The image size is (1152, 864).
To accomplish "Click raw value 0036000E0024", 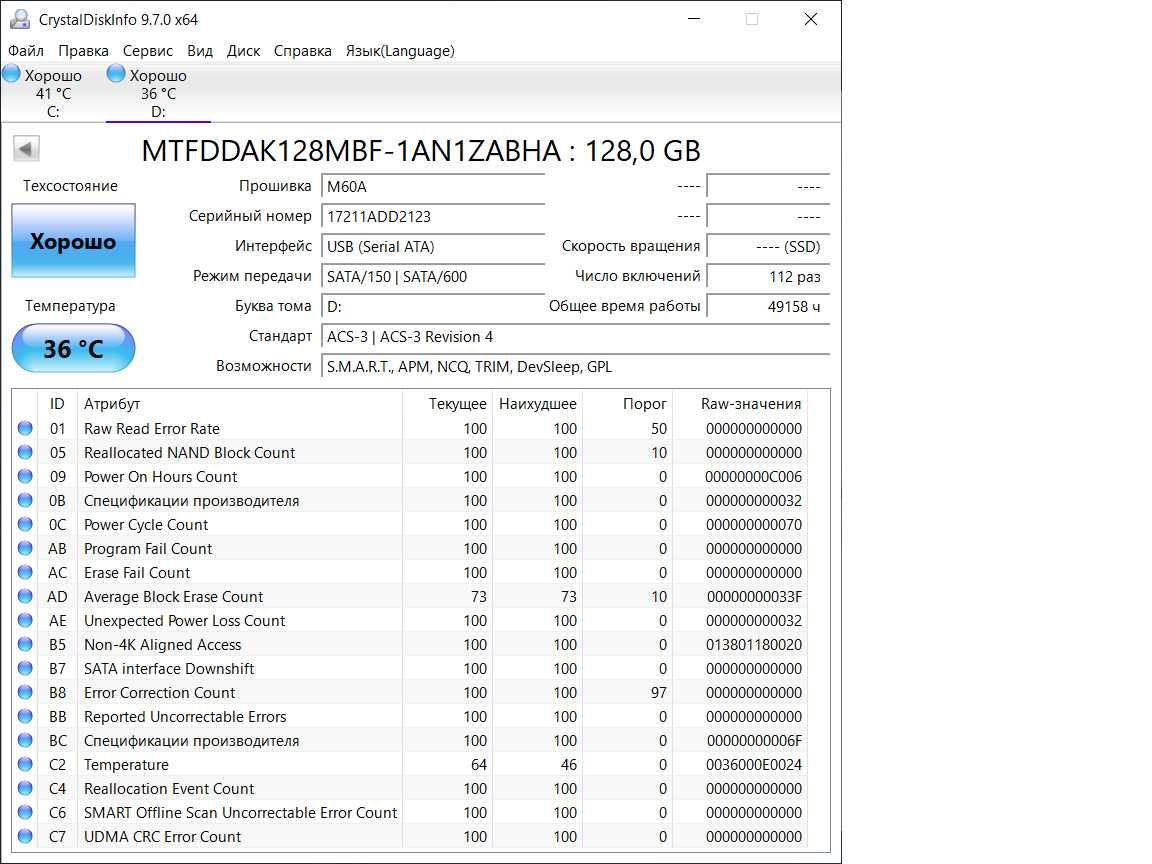I will (x=754, y=765).
